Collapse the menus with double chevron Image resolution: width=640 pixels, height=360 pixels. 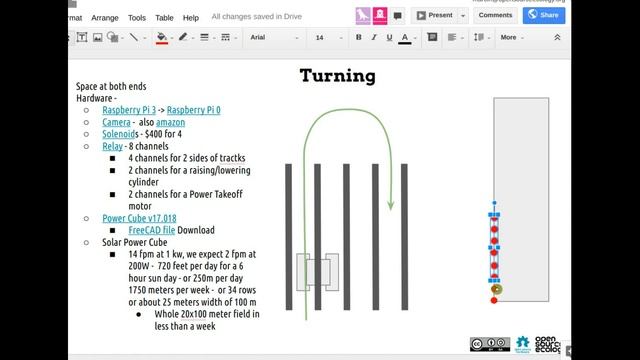pos(557,37)
